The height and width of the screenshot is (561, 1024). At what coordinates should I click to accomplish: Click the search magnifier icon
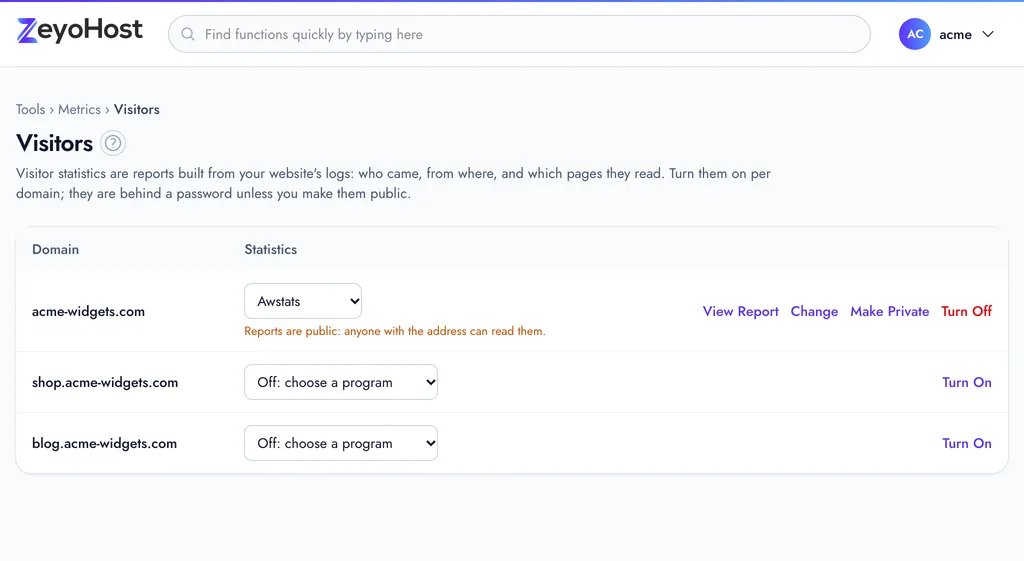click(x=188, y=34)
